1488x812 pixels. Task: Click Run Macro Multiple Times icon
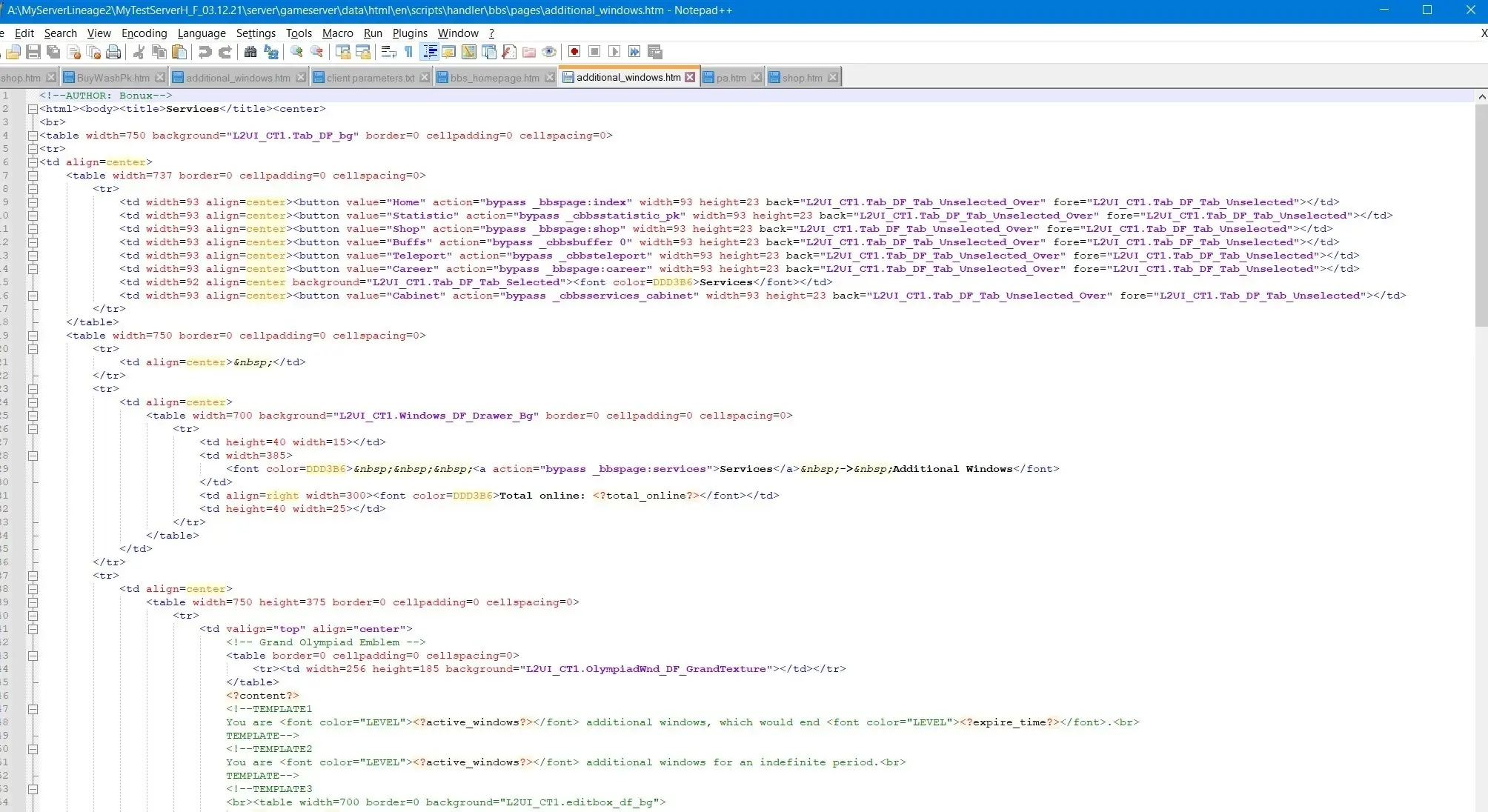pos(634,52)
